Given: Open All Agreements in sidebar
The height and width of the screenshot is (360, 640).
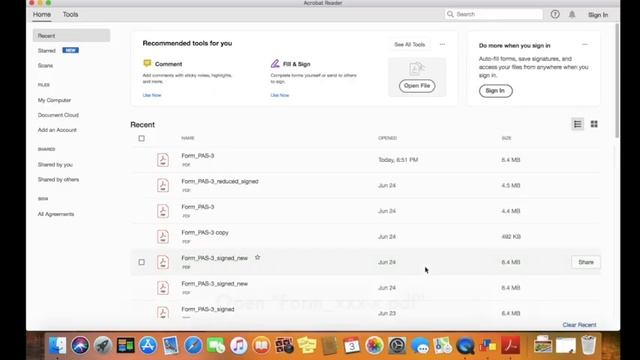Looking at the screenshot, I should (56, 214).
